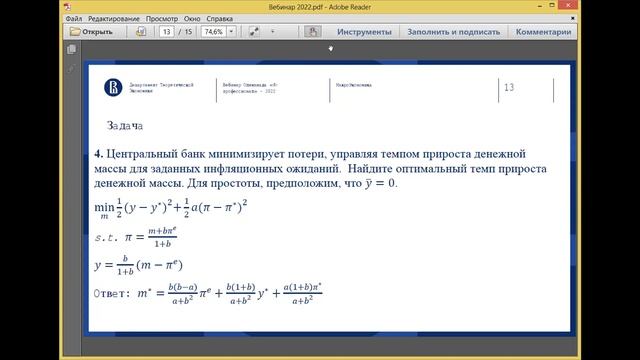Click the slide number 13 in header
Viewport: 640px width, 360px height.
pos(509,87)
